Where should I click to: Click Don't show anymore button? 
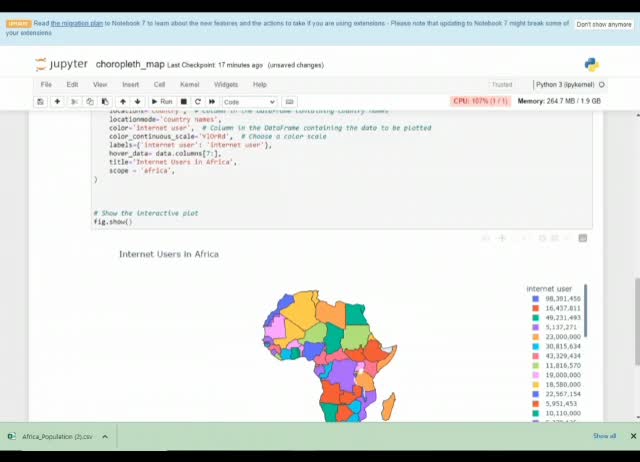pyautogui.click(x=604, y=24)
